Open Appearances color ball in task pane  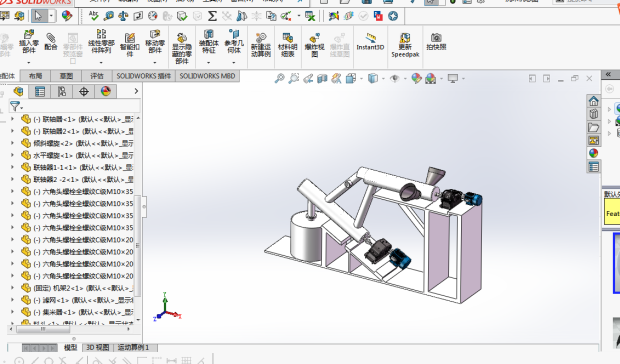point(593,153)
